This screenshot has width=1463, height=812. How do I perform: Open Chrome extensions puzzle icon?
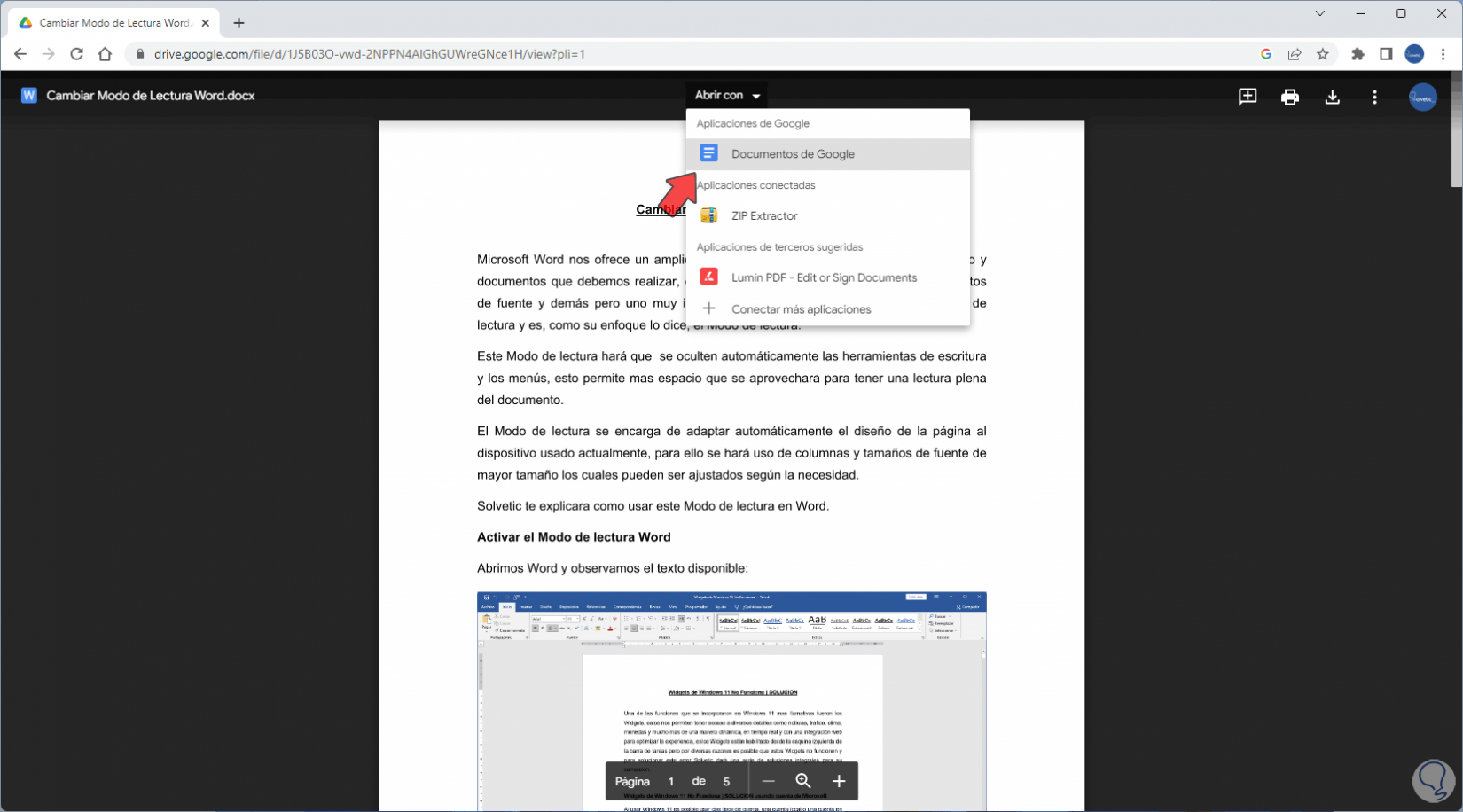[1357, 54]
